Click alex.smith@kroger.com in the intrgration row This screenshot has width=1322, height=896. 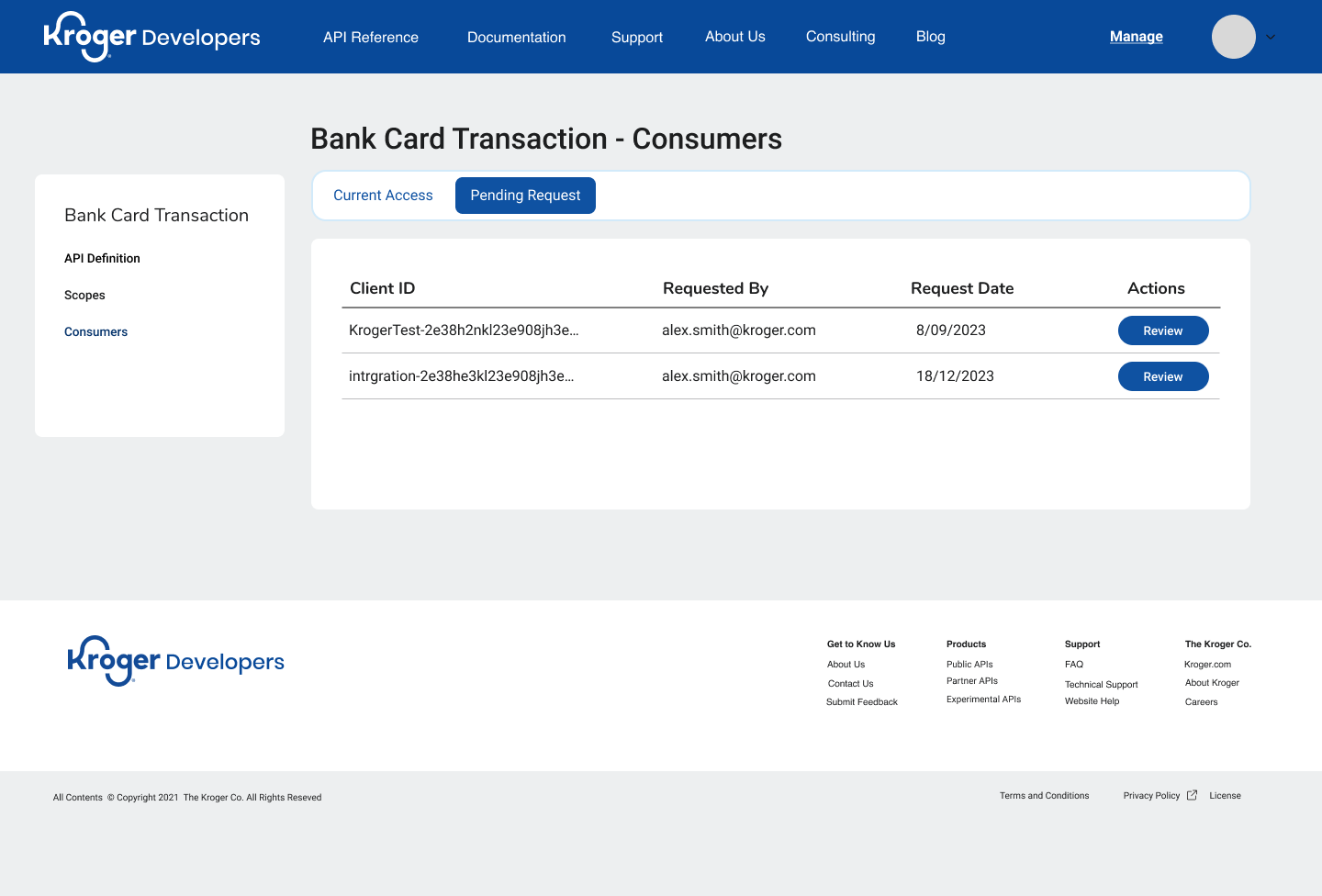(x=739, y=376)
